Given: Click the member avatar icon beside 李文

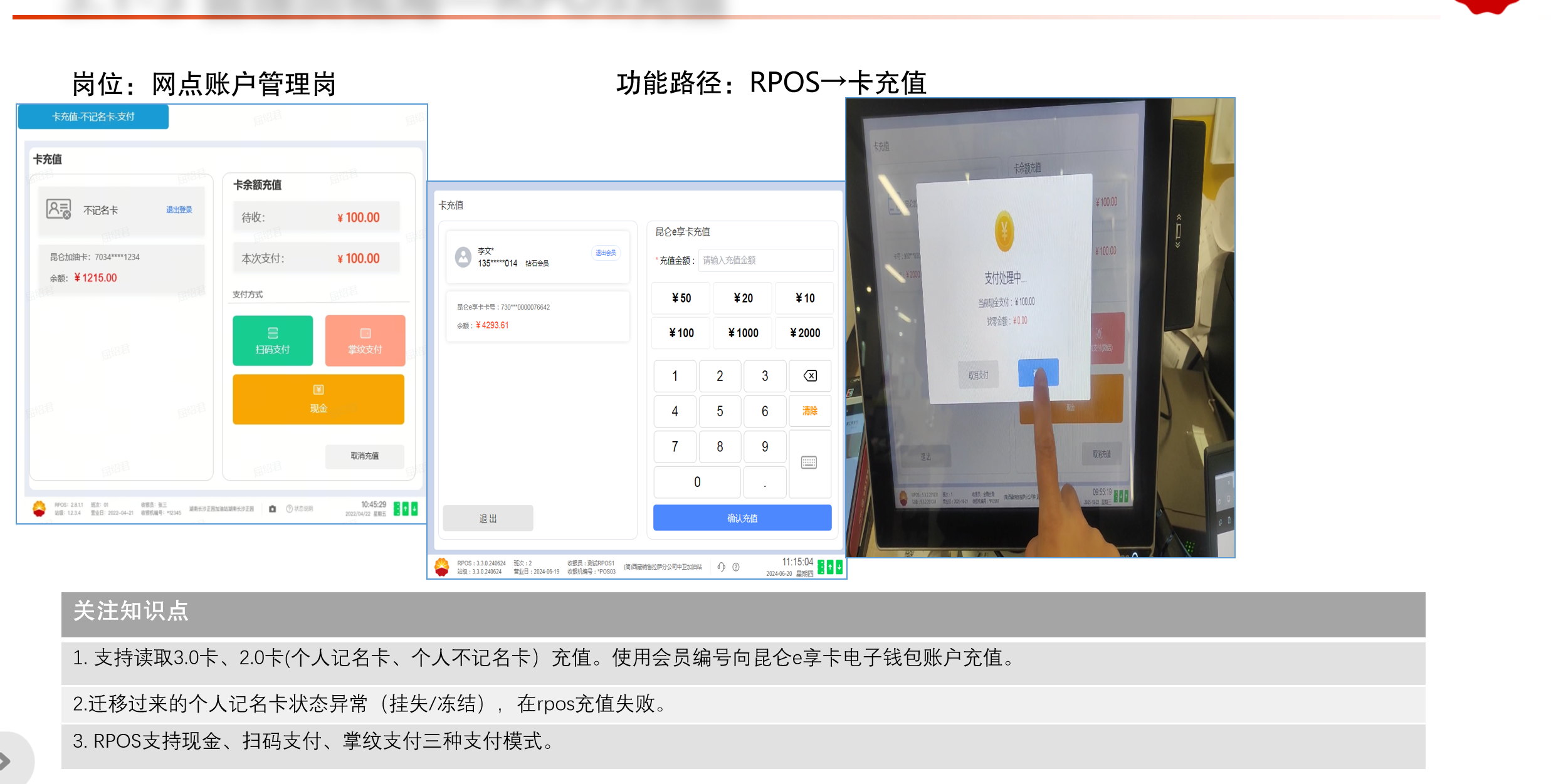Looking at the screenshot, I should (463, 256).
